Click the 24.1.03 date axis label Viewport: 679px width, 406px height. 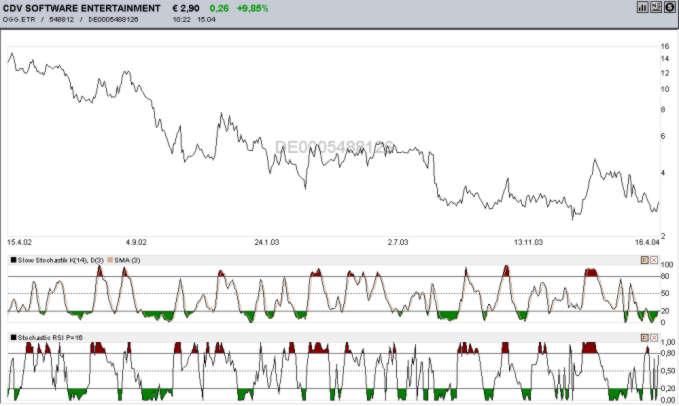(267, 242)
